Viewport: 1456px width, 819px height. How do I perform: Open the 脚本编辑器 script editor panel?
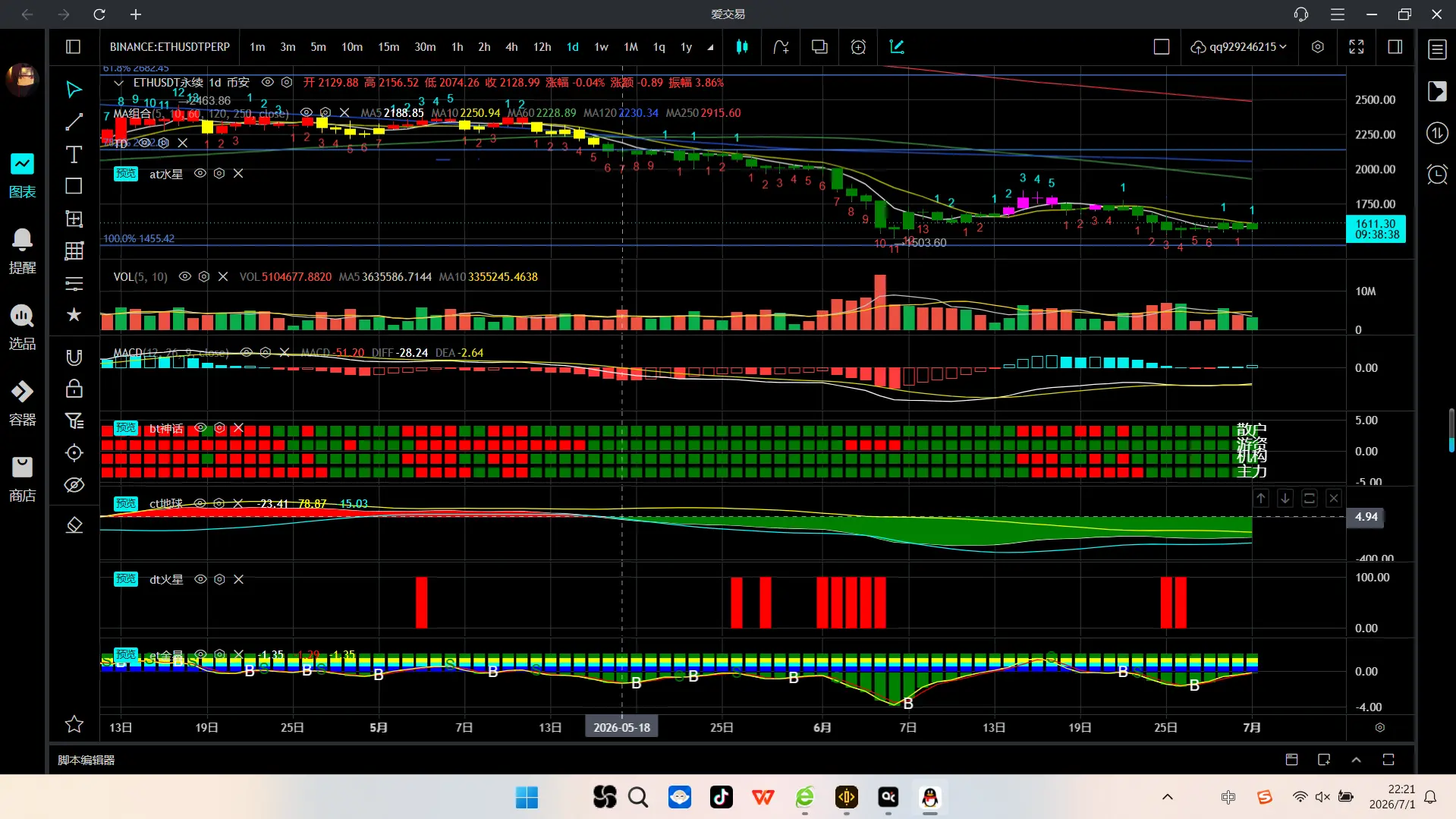pyautogui.click(x=86, y=760)
